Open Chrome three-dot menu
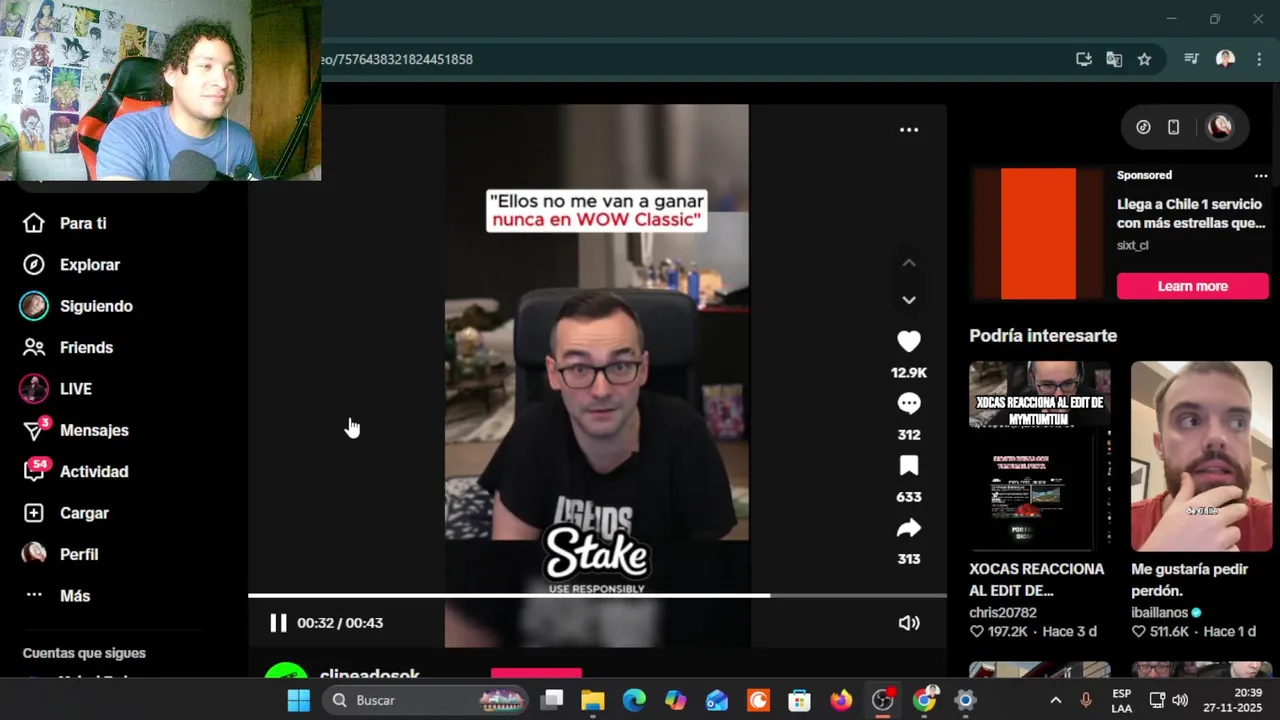The height and width of the screenshot is (720, 1280). click(x=1259, y=59)
